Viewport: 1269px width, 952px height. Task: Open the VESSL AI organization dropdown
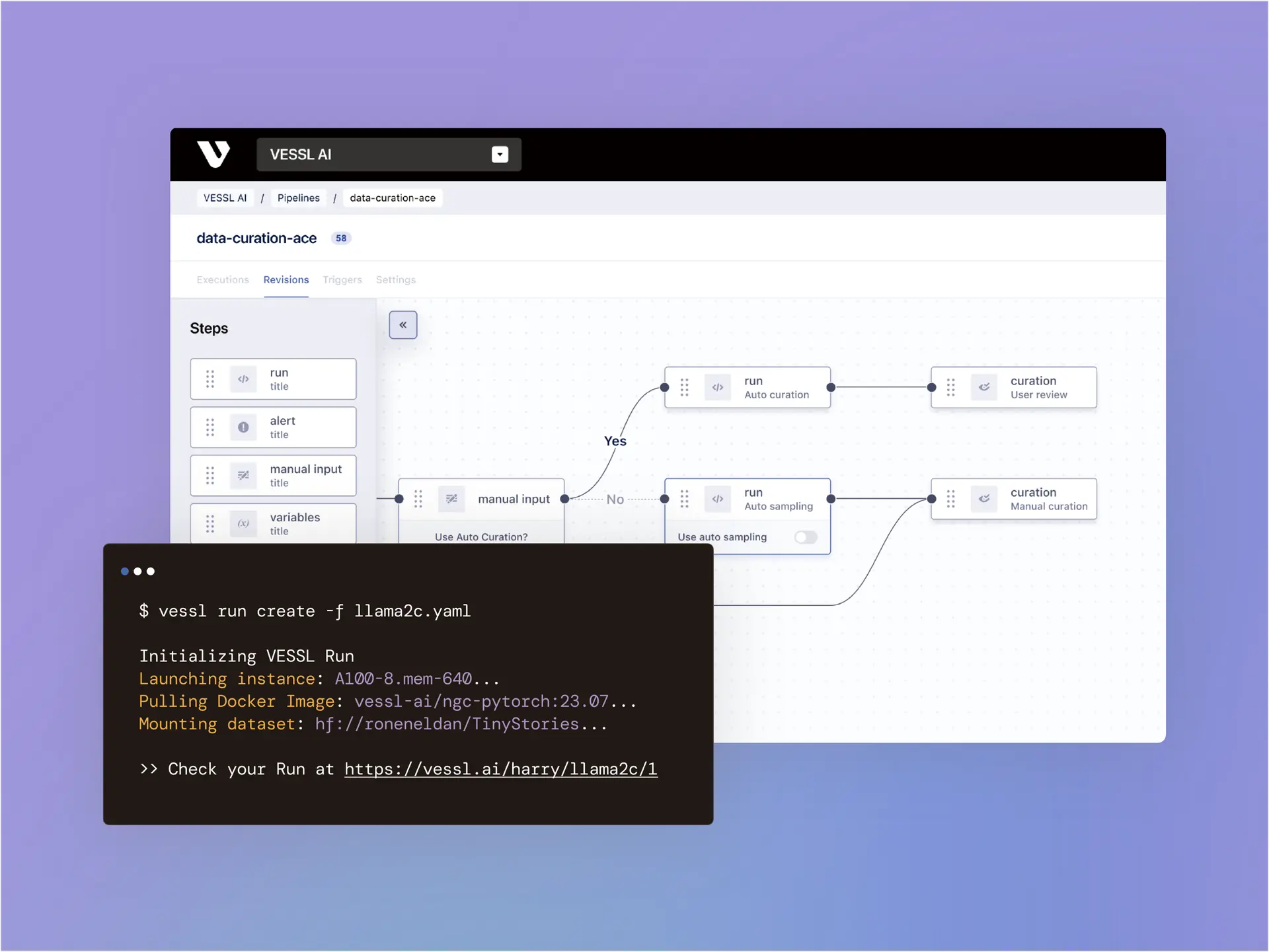(500, 155)
